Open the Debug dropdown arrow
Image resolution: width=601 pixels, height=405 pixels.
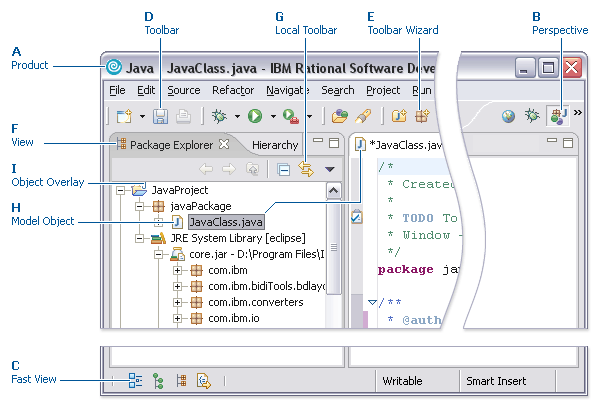[x=237, y=116]
